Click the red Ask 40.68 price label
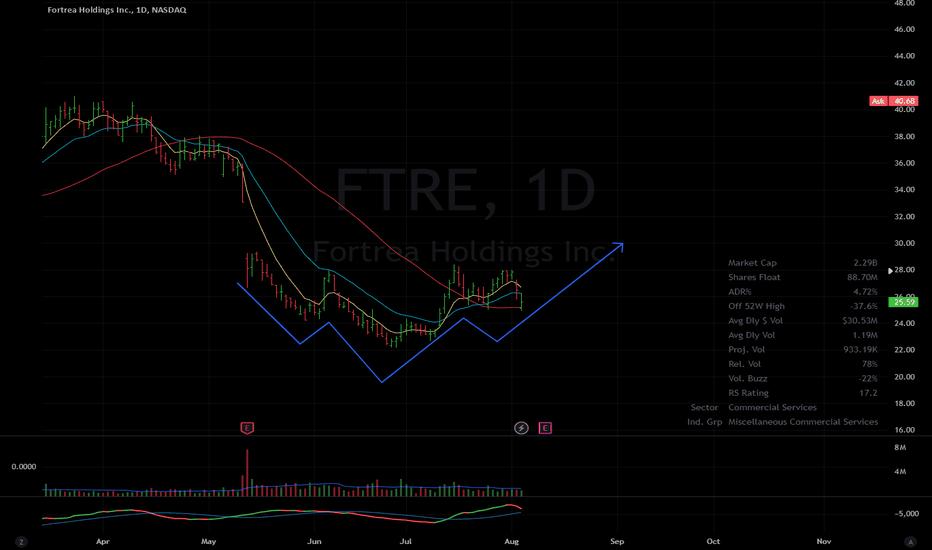The width and height of the screenshot is (932, 550). [x=893, y=101]
